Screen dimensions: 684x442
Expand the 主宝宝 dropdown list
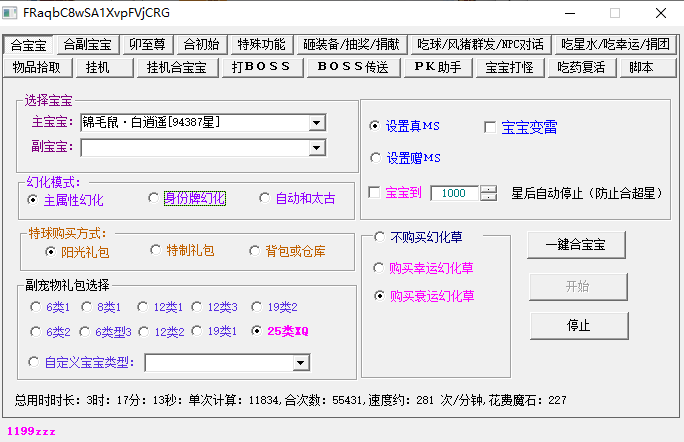tap(317, 122)
